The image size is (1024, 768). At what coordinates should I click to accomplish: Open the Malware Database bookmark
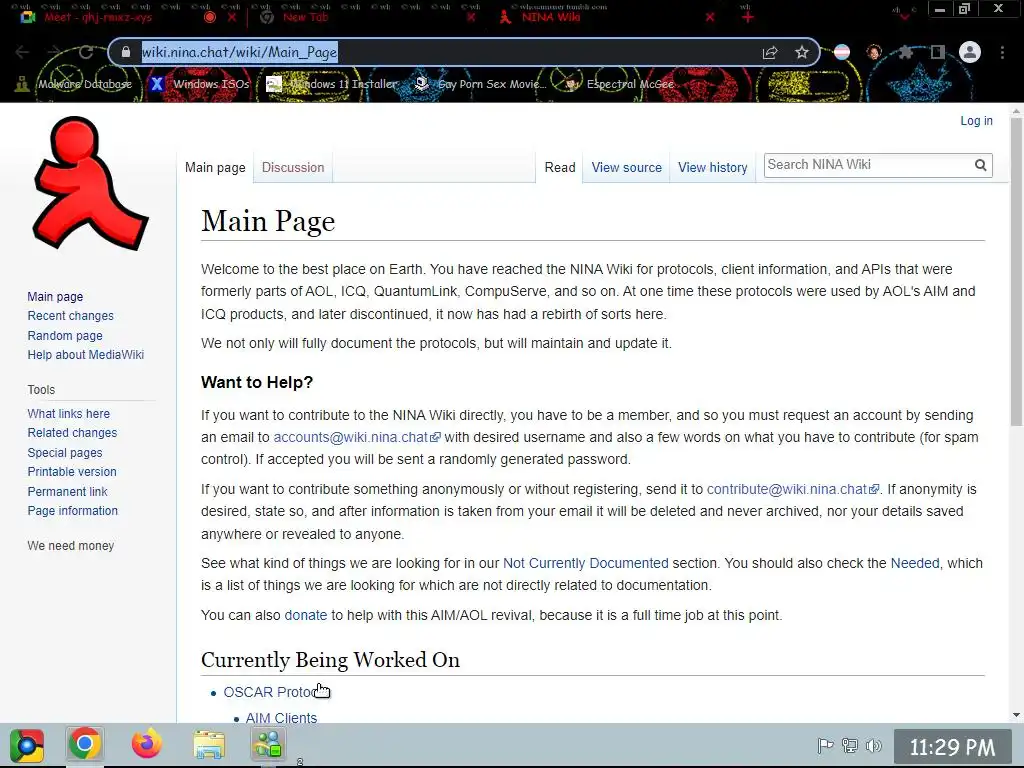pyautogui.click(x=74, y=84)
